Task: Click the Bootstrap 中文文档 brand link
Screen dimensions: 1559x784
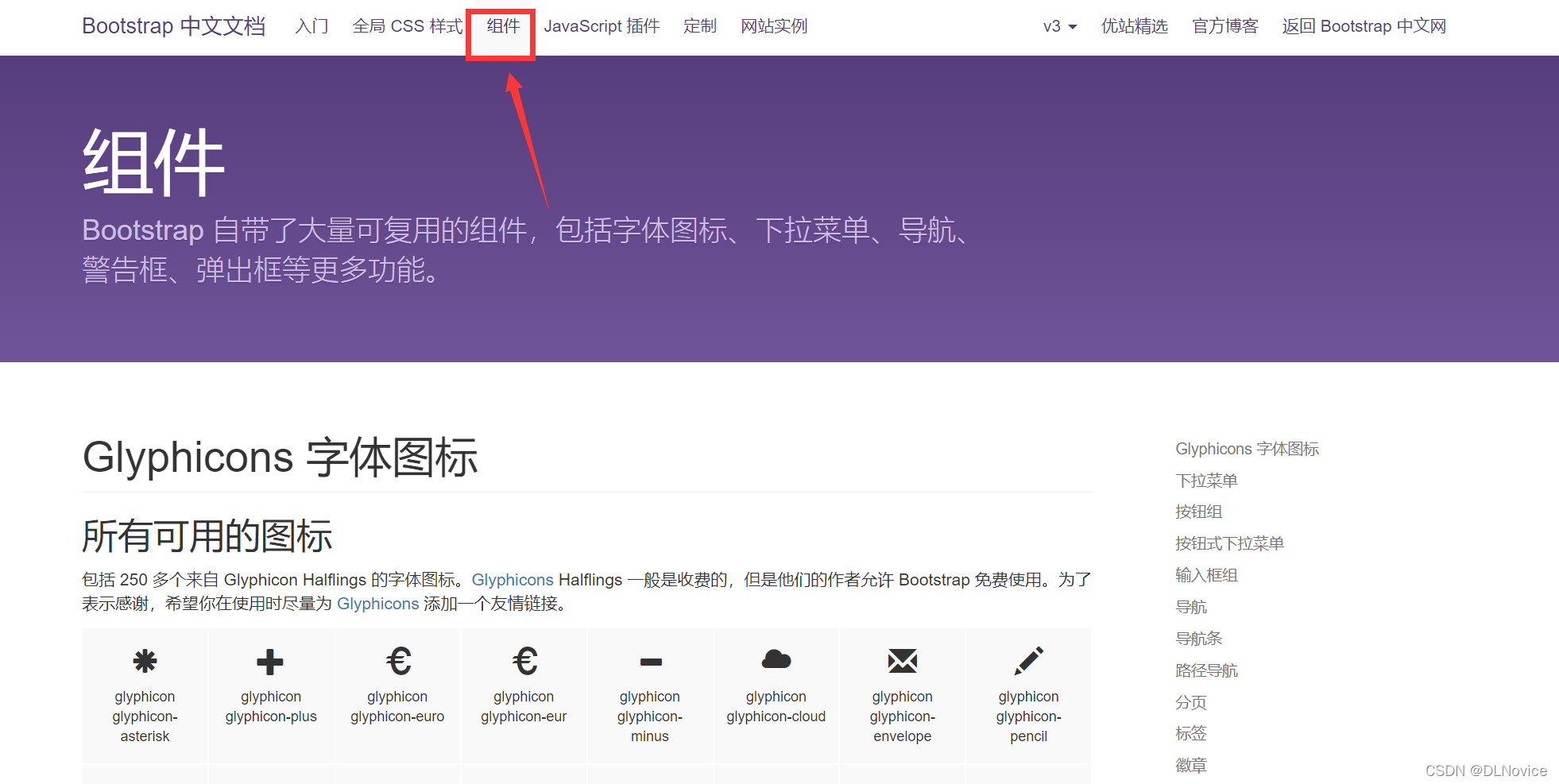Action: [x=174, y=26]
